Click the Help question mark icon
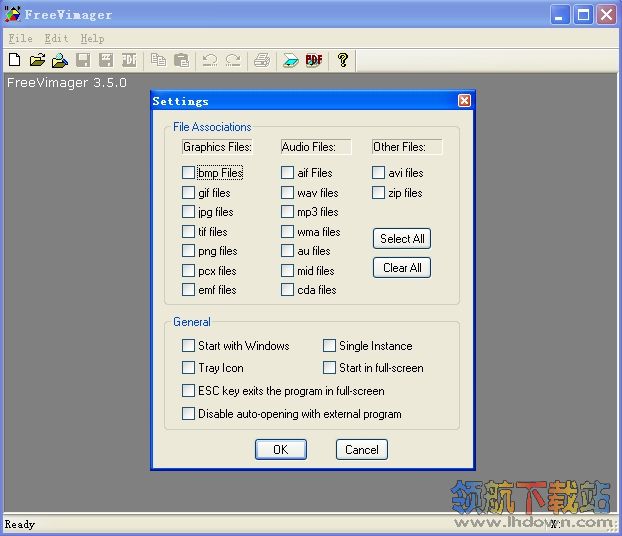This screenshot has width=622, height=536. tap(343, 60)
